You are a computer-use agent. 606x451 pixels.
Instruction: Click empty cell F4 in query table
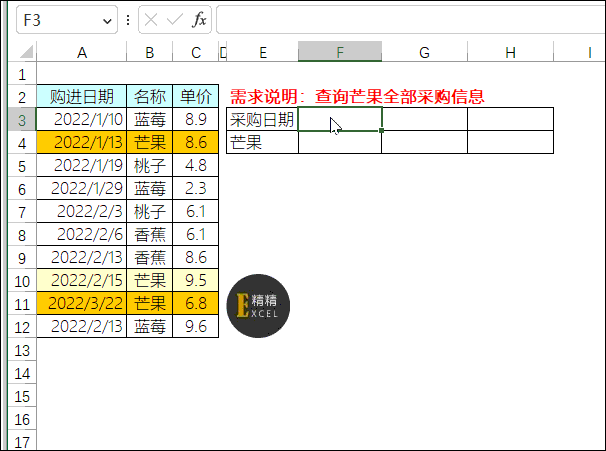click(x=340, y=142)
